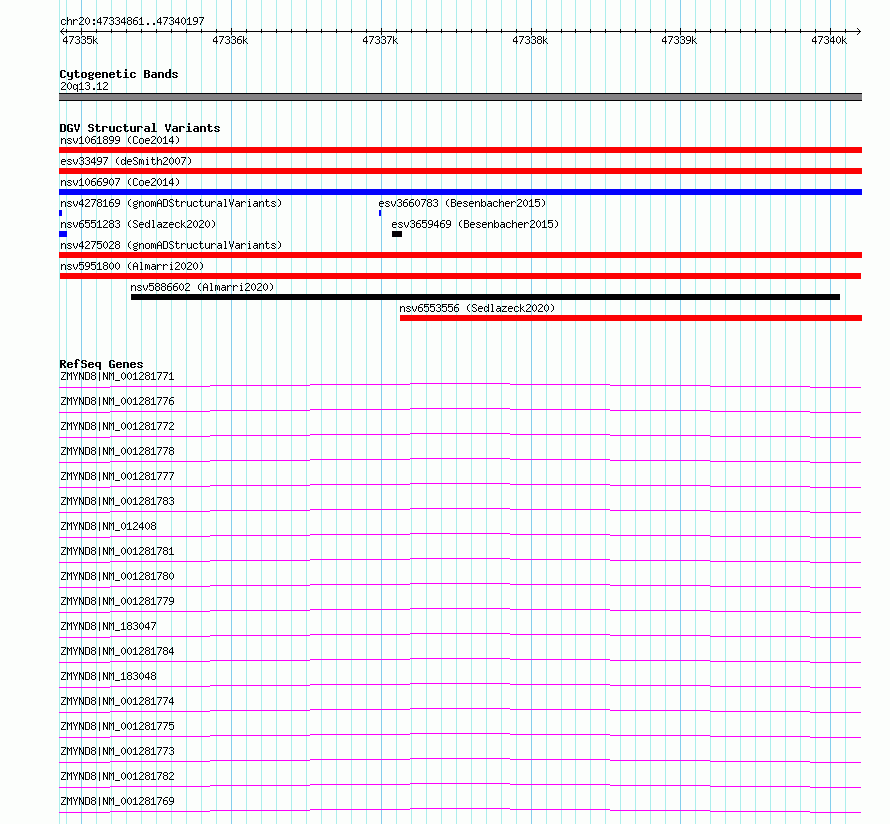Open the Cytogenetic Bands track heading
This screenshot has width=890, height=824.
[119, 74]
